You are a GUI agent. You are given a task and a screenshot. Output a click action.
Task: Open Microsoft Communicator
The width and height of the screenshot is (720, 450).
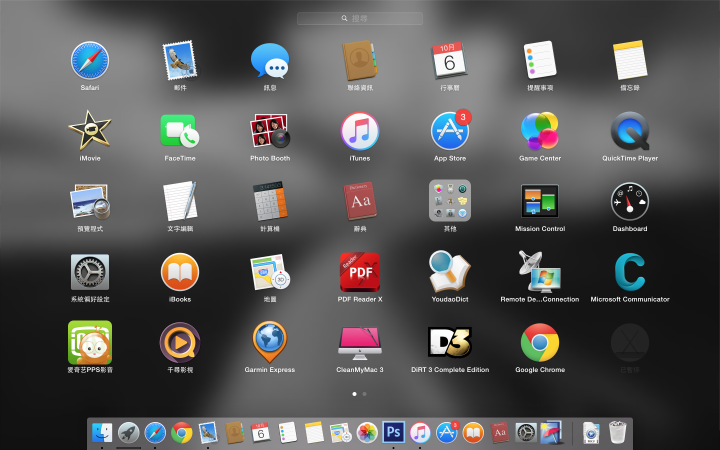point(630,272)
